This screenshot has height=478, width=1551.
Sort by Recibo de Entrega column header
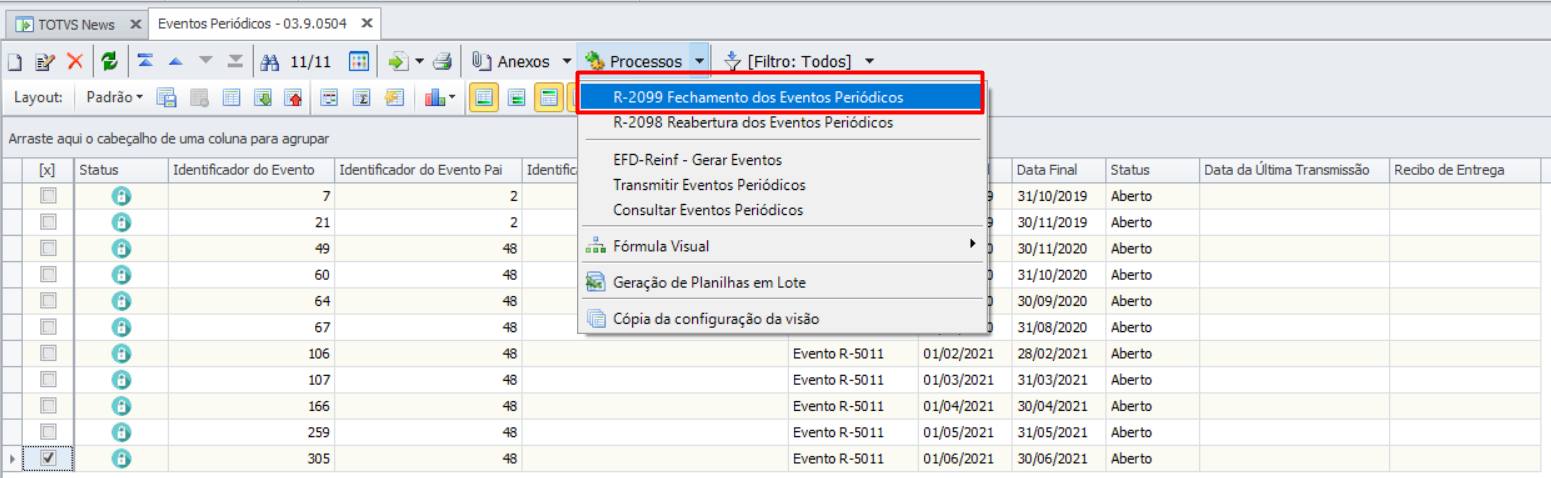(x=1464, y=170)
